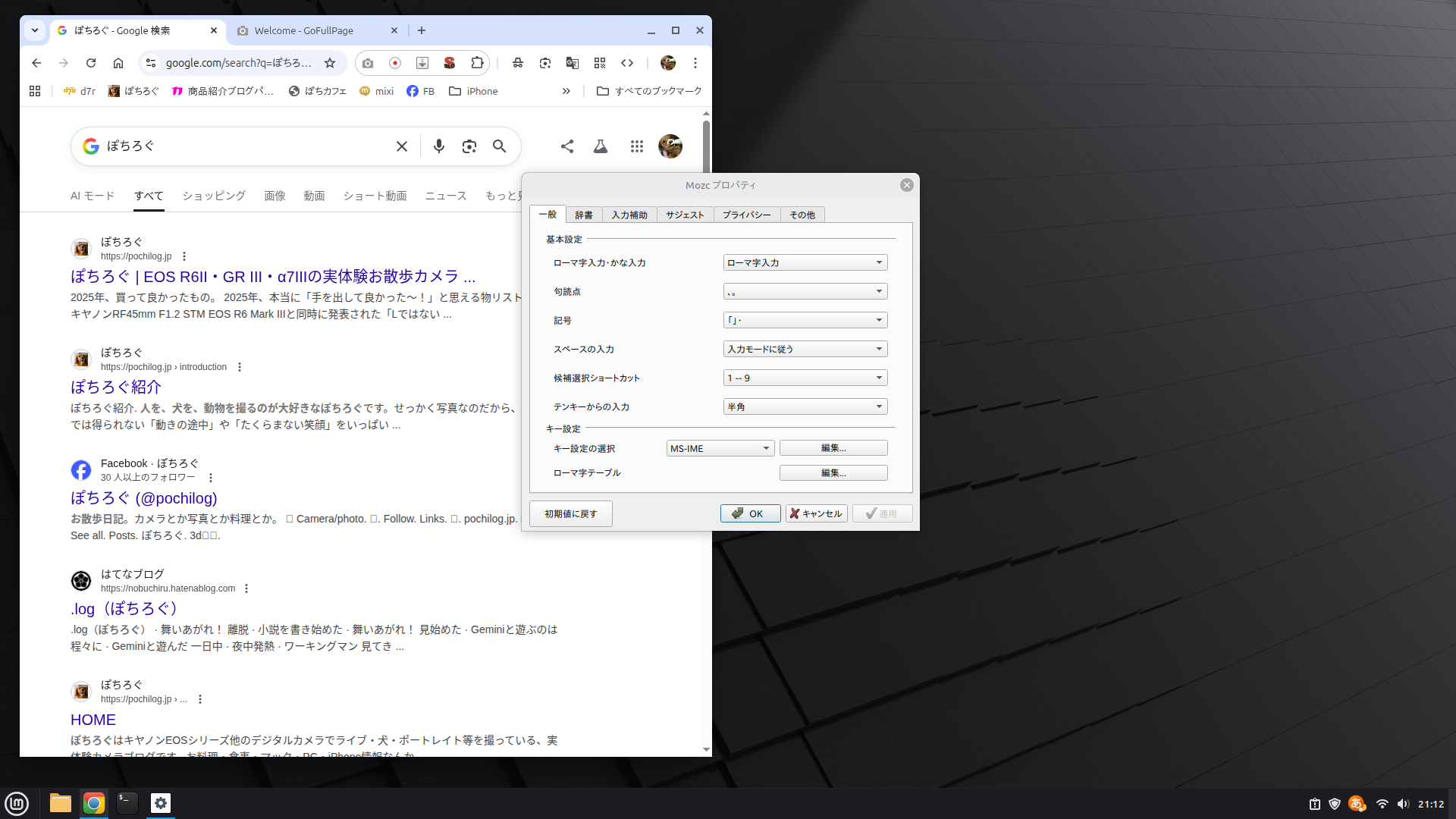The image size is (1456, 819).
Task: Expand the キー設定の選択 MS-IME dropdown
Action: (x=720, y=449)
